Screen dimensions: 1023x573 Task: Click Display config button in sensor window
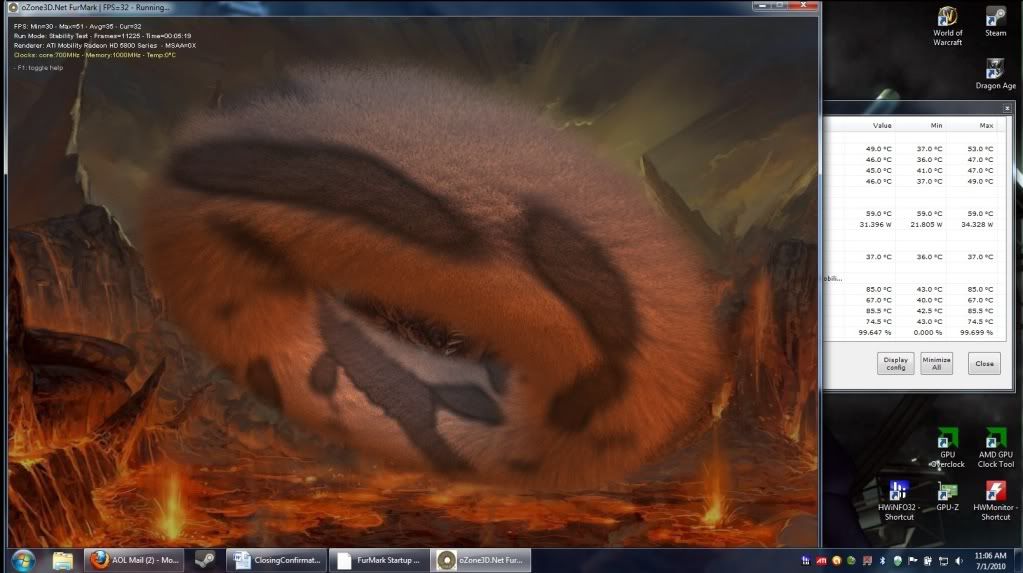point(895,364)
